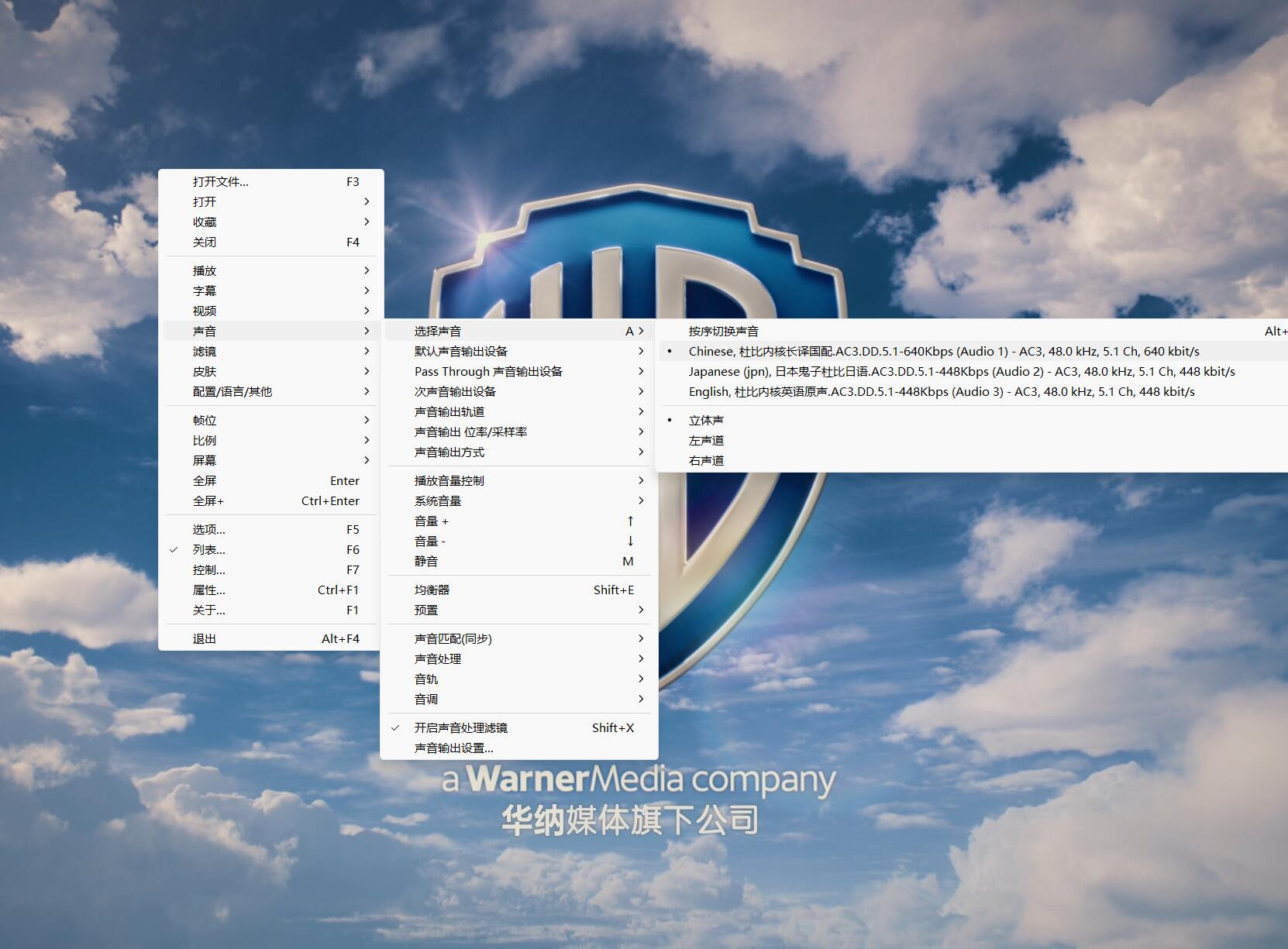Expand the 滤镜 submenu

click(271, 351)
